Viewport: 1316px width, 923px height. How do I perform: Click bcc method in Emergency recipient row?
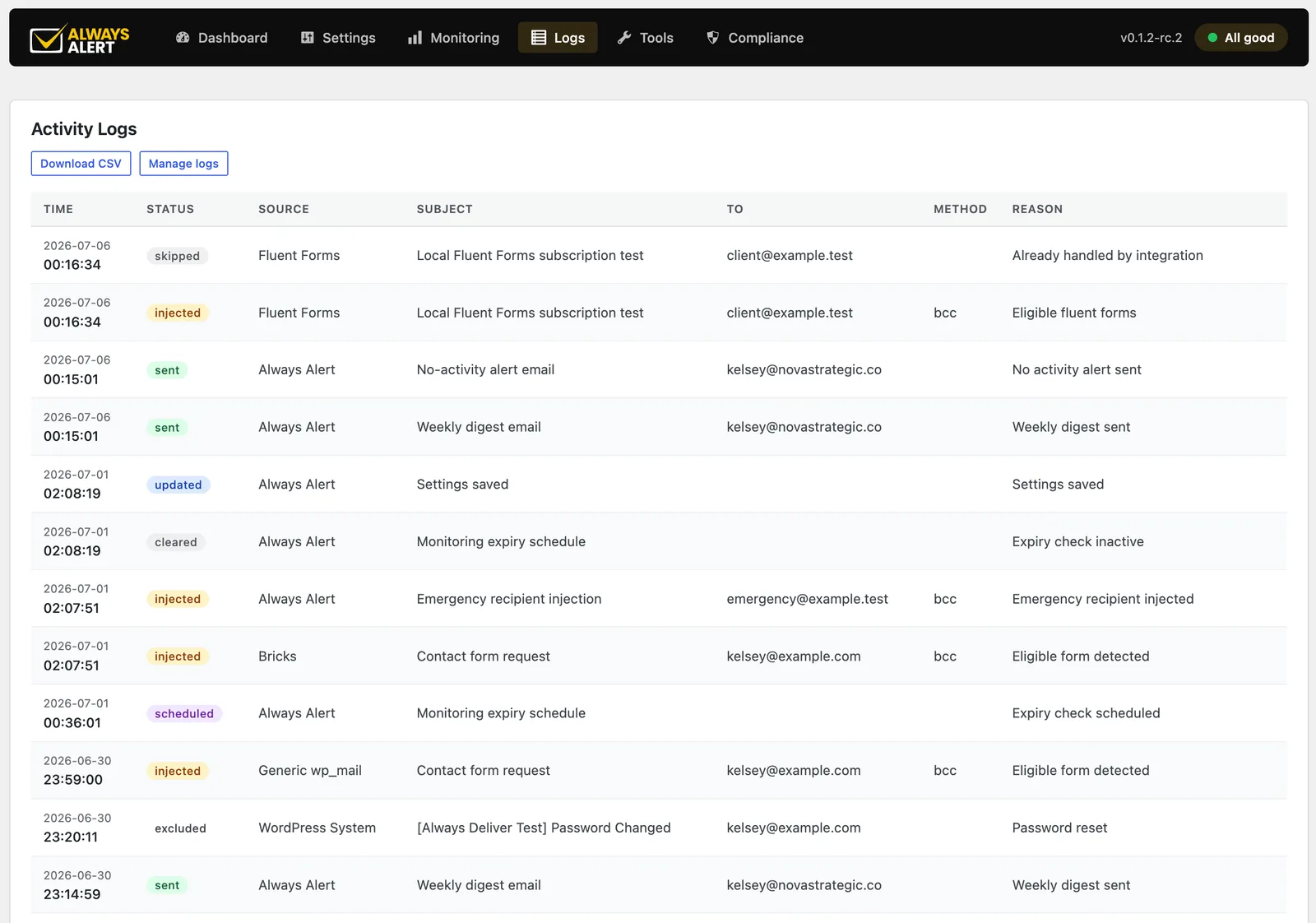(945, 599)
